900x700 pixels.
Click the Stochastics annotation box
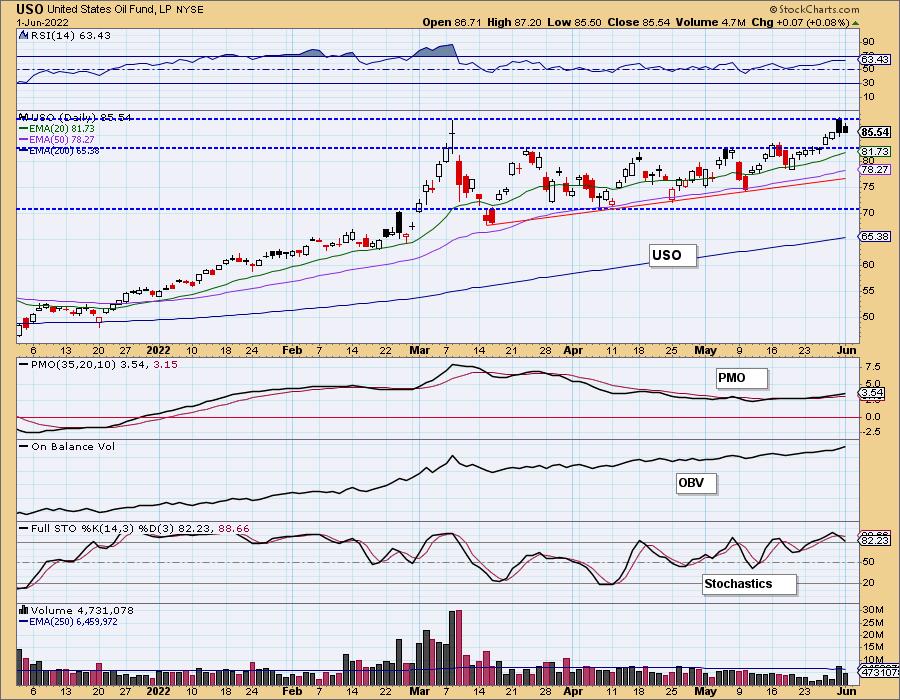pos(749,584)
